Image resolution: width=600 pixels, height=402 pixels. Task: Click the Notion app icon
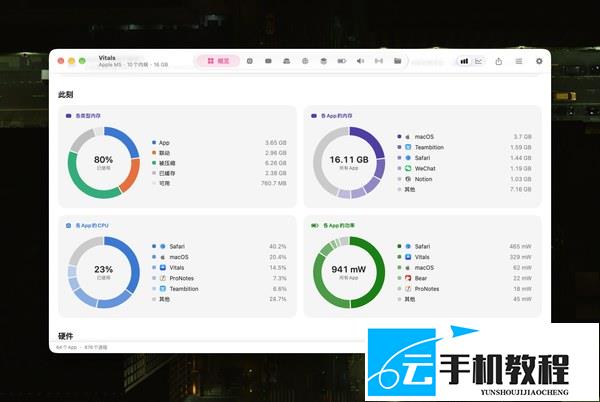[408, 179]
